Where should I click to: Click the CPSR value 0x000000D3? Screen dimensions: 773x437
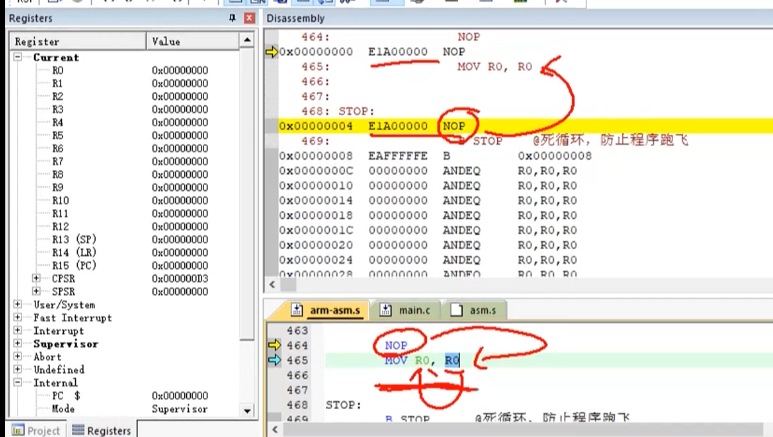[x=180, y=279]
